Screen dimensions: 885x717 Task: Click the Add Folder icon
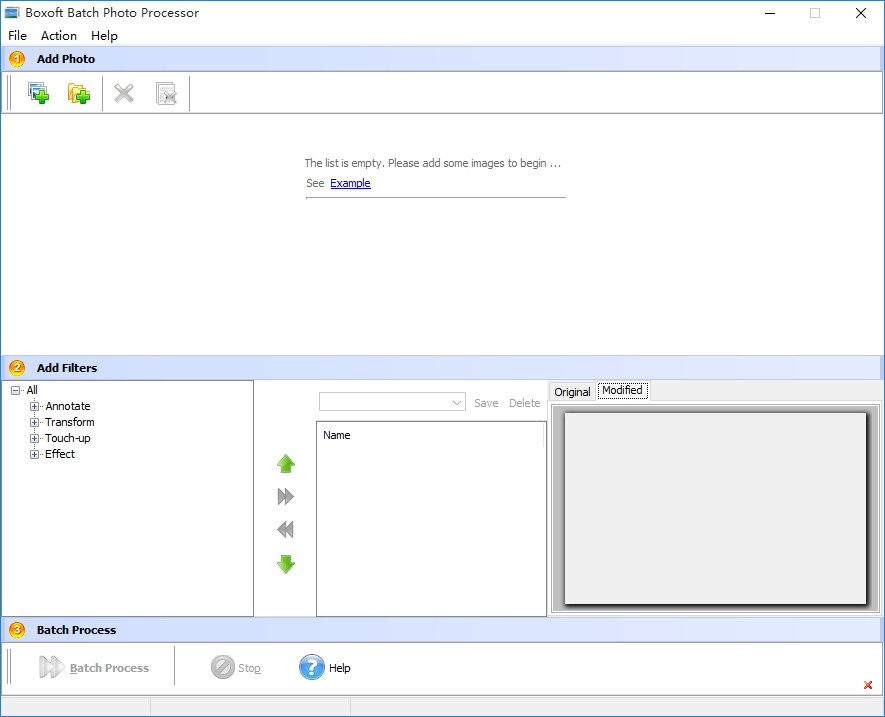point(79,93)
